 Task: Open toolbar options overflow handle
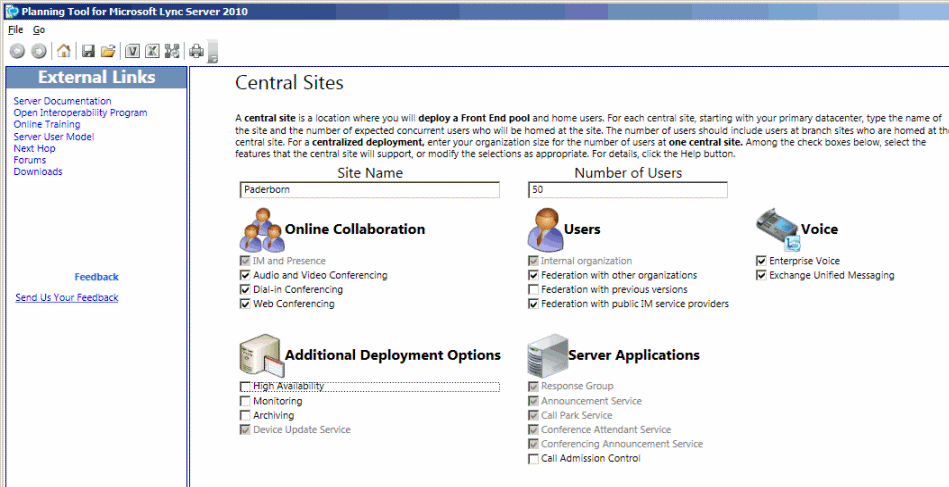tap(212, 53)
